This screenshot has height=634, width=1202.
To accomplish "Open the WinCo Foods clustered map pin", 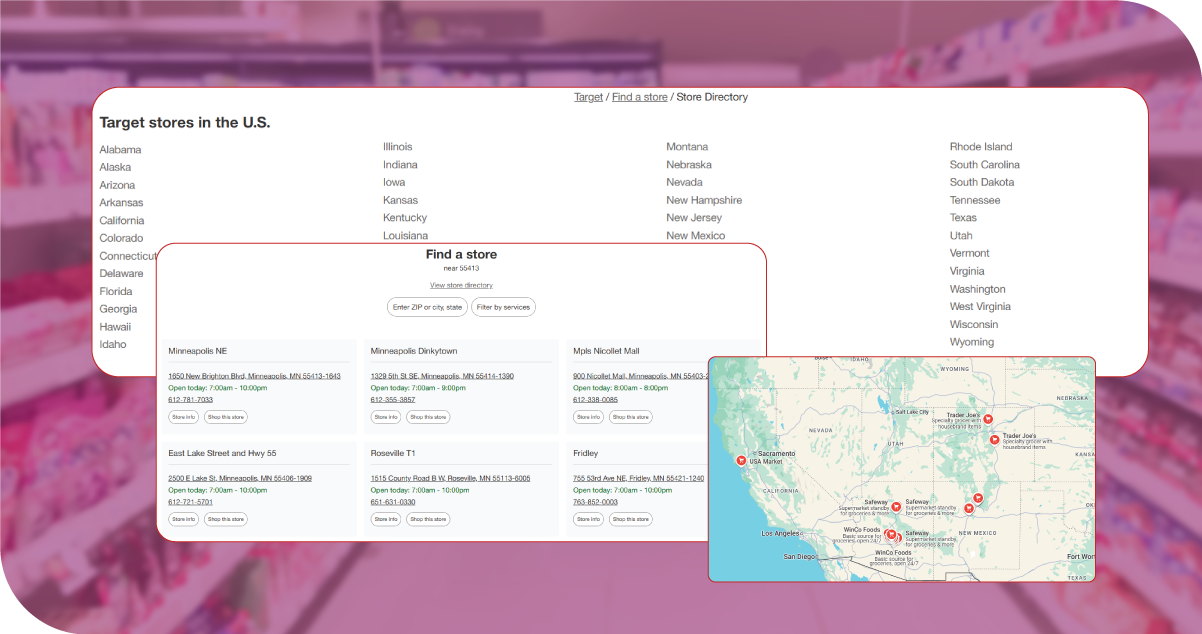I will click(x=891, y=536).
